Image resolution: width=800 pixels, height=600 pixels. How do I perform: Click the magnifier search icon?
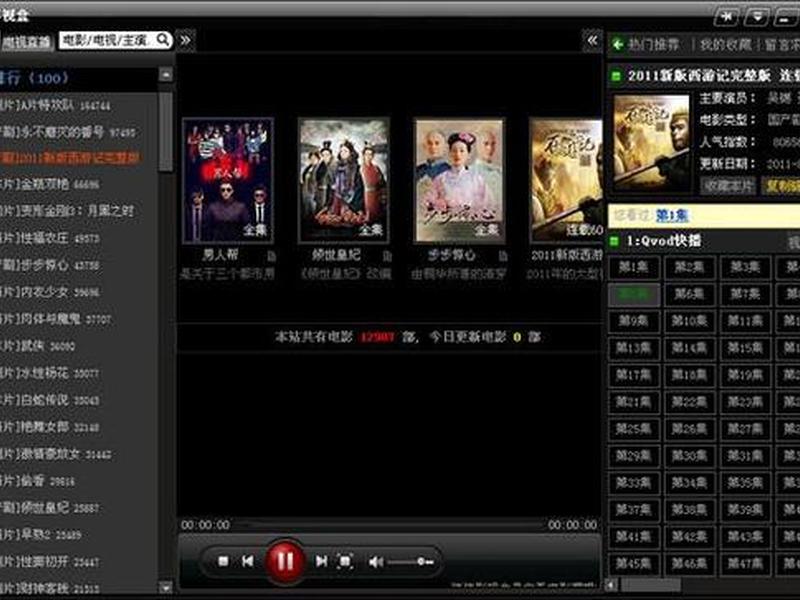pyautogui.click(x=162, y=39)
